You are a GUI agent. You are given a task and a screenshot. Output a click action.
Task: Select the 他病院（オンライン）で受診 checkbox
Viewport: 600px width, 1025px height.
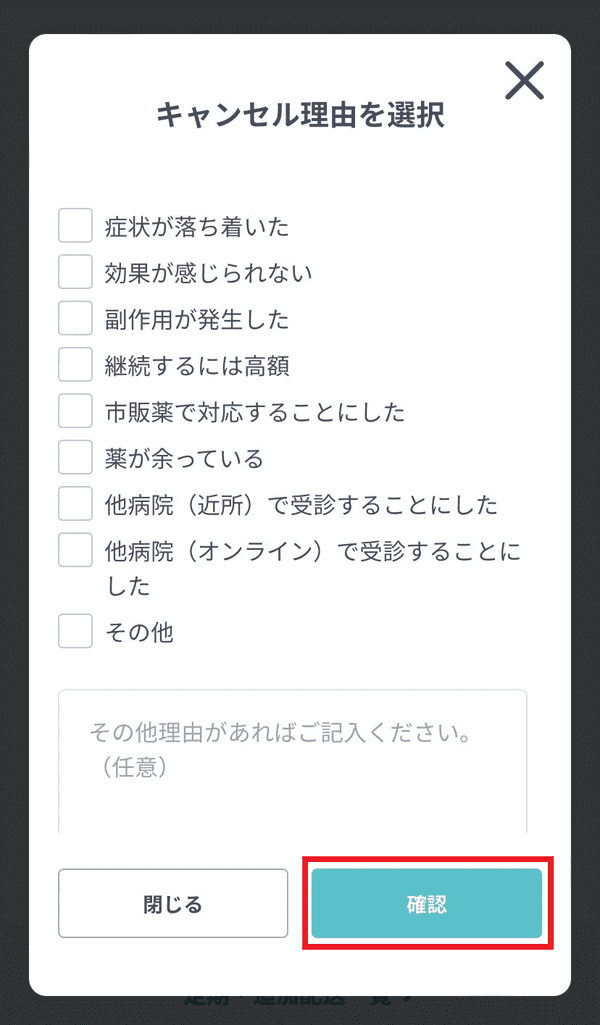tap(75, 550)
